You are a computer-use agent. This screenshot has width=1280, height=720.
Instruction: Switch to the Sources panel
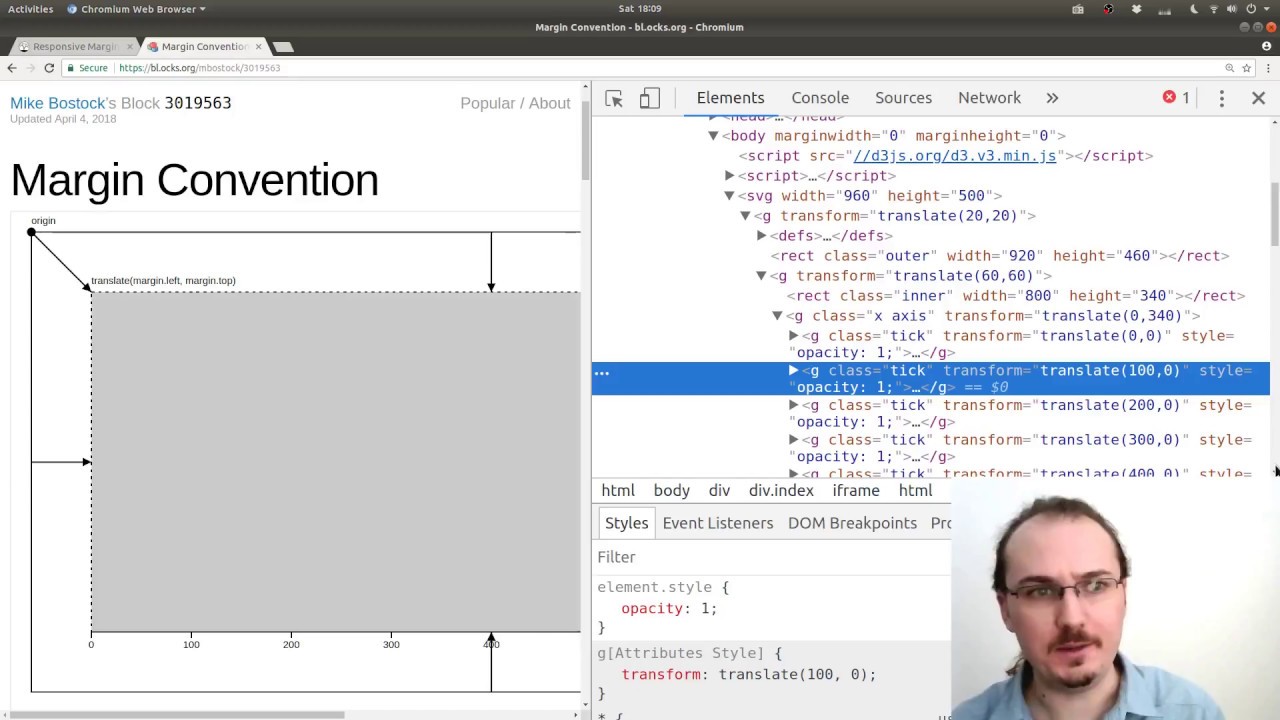903,98
